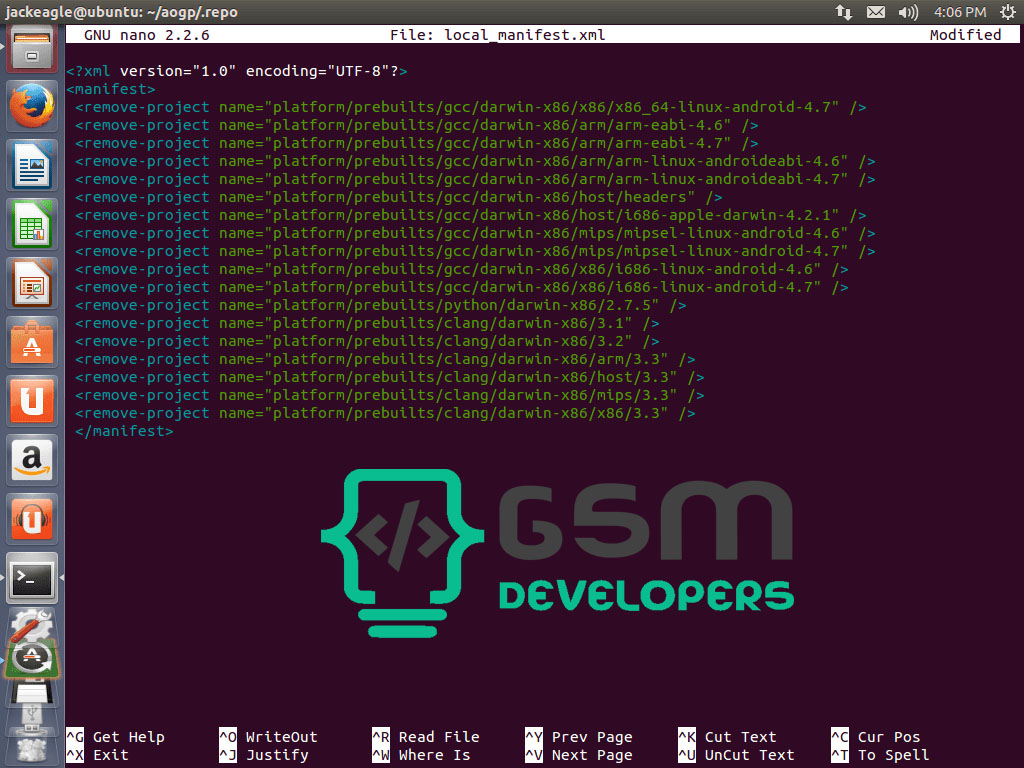Click the '^J Justify' shortcut hint

[x=264, y=755]
